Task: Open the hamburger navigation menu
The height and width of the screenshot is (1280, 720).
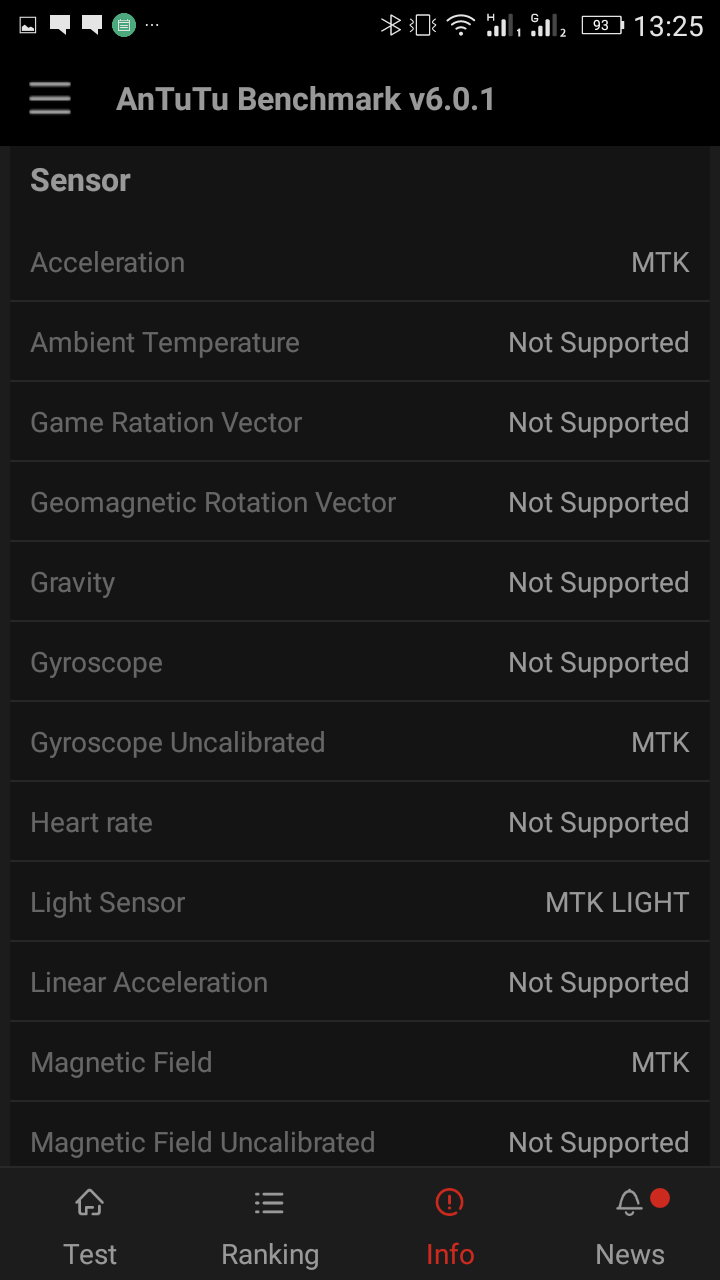Action: tap(50, 99)
